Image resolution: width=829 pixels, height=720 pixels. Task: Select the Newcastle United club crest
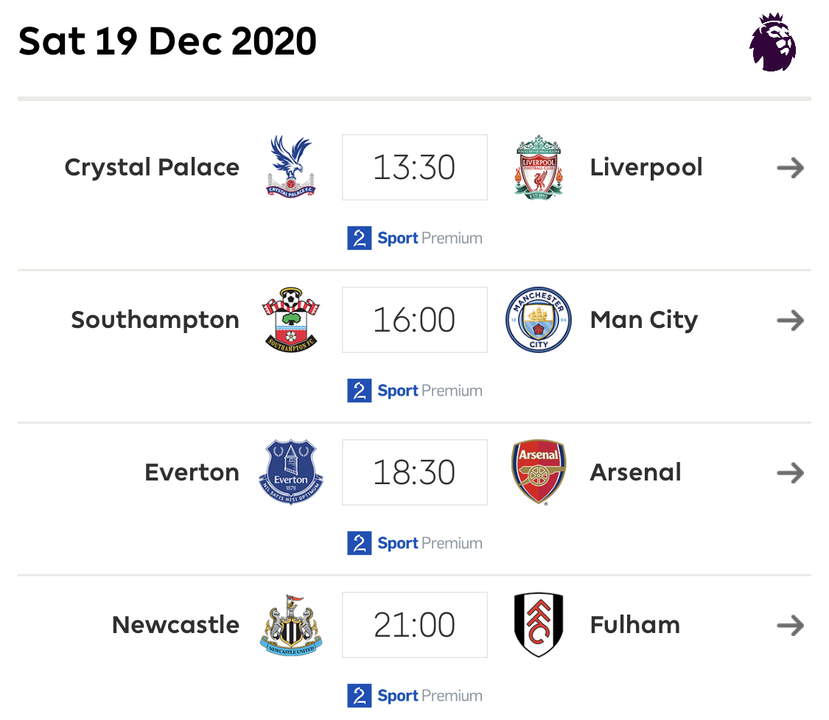291,625
